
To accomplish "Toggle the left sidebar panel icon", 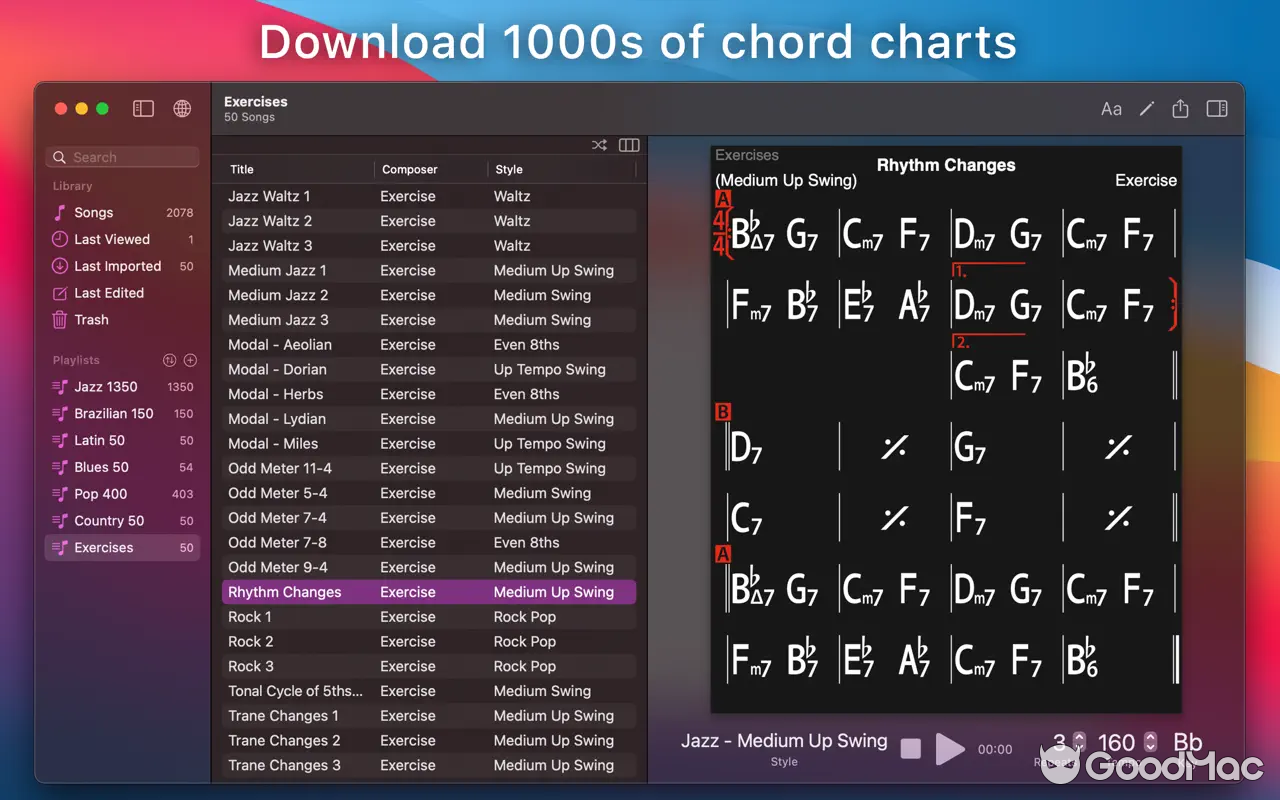I will point(143,109).
